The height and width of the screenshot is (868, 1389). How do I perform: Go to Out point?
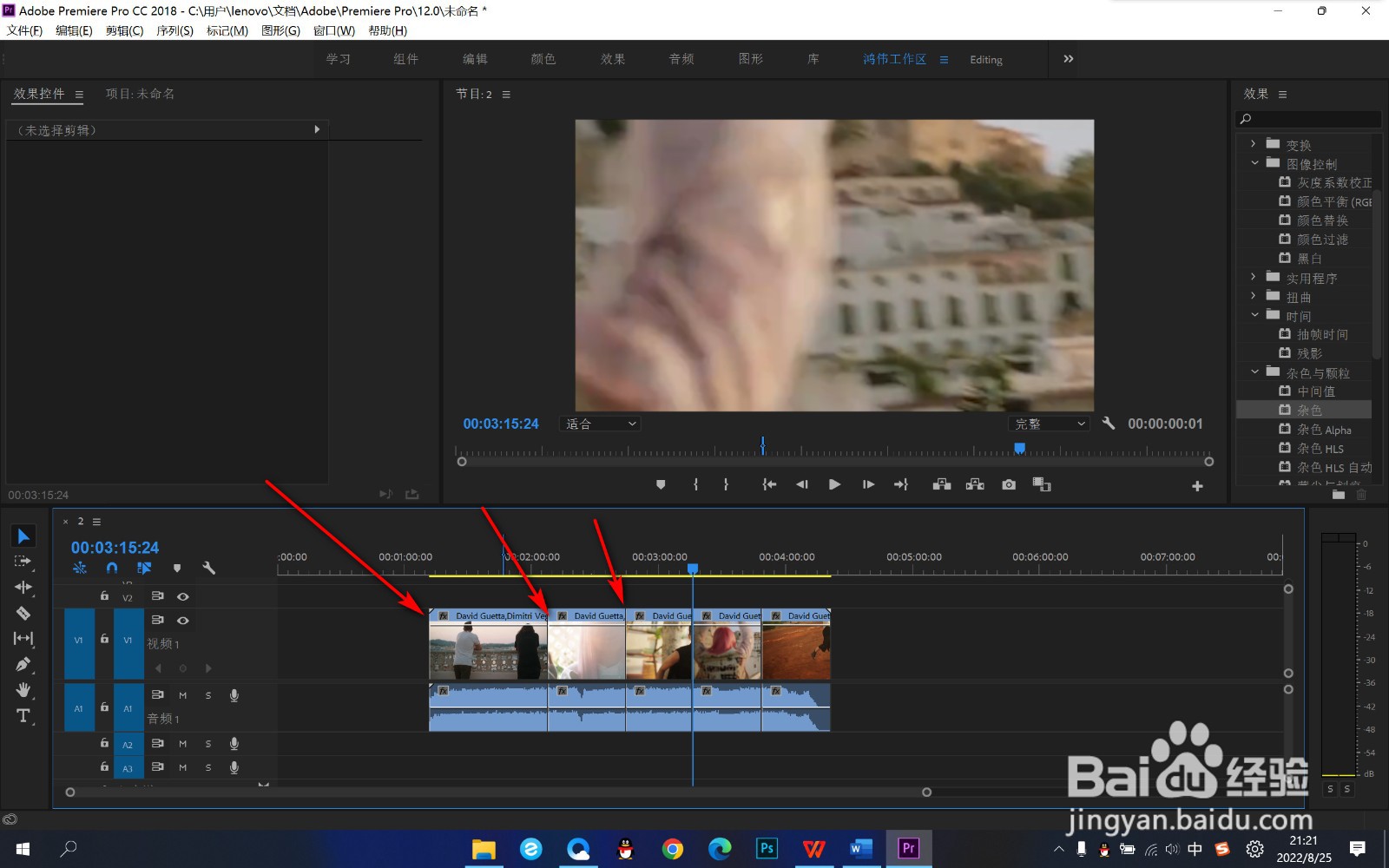pos(901,484)
